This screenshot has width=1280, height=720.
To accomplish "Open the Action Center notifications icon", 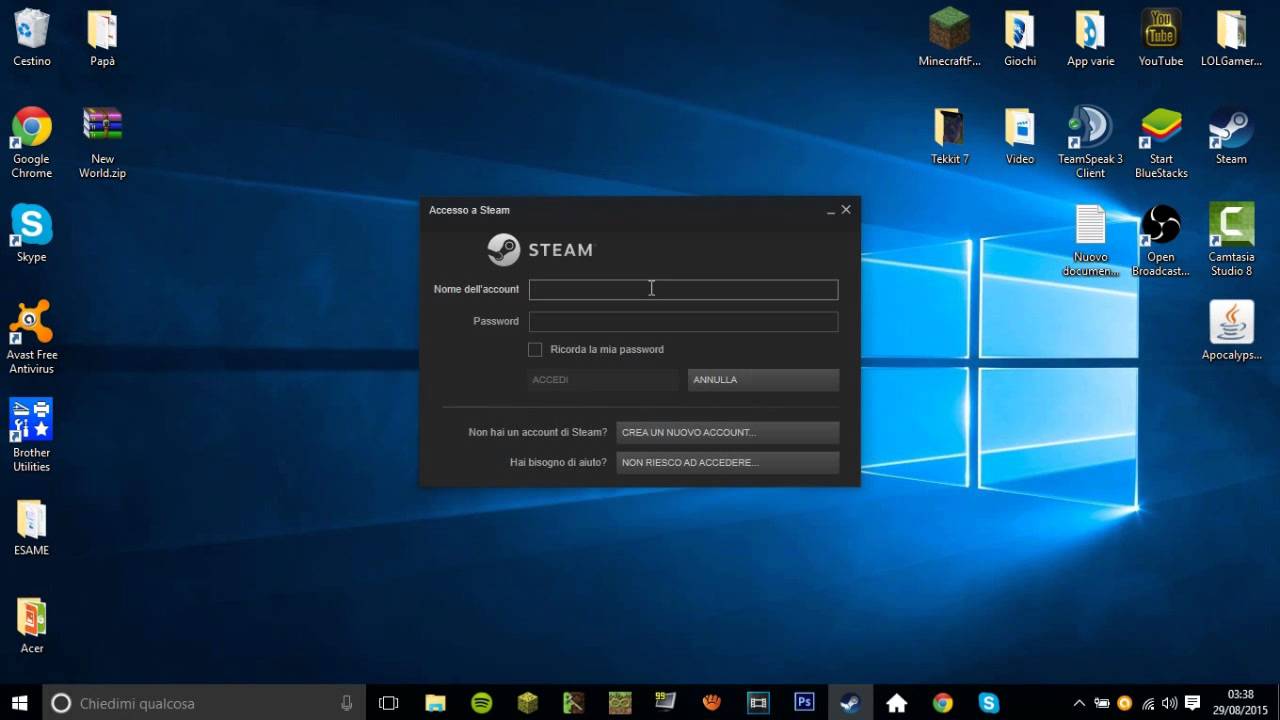I will click(x=1192, y=703).
